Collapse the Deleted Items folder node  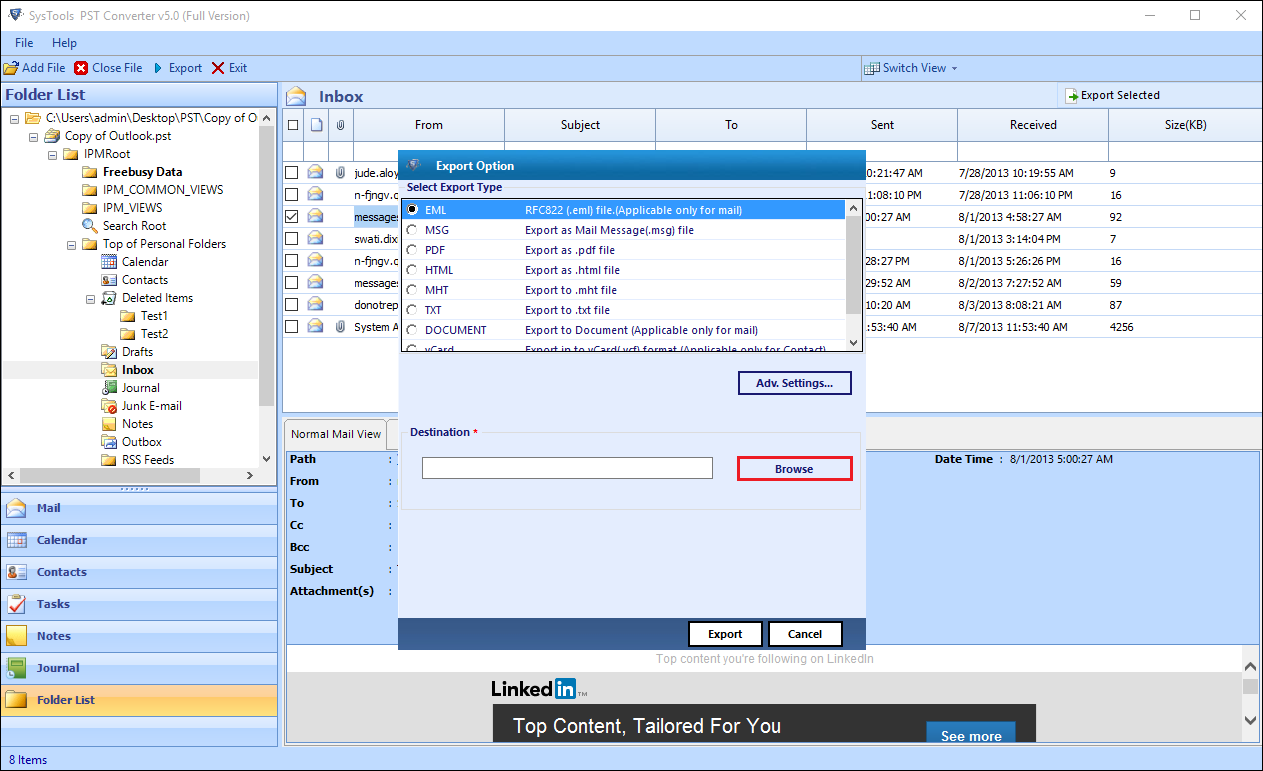89,297
